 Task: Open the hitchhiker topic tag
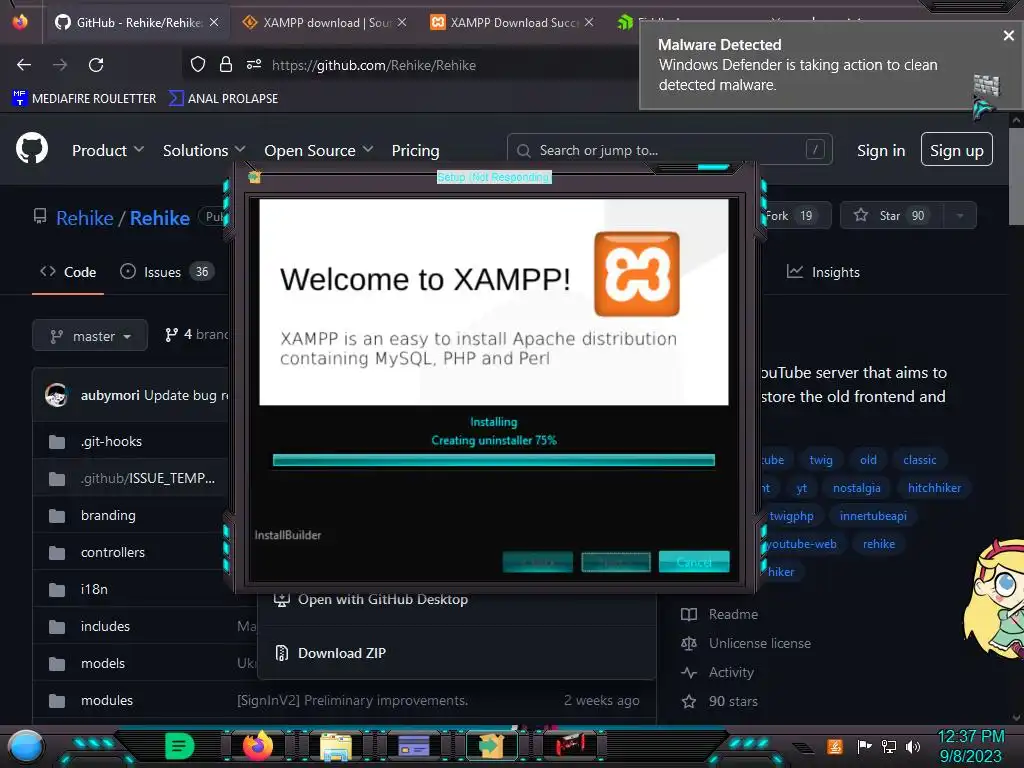click(935, 488)
